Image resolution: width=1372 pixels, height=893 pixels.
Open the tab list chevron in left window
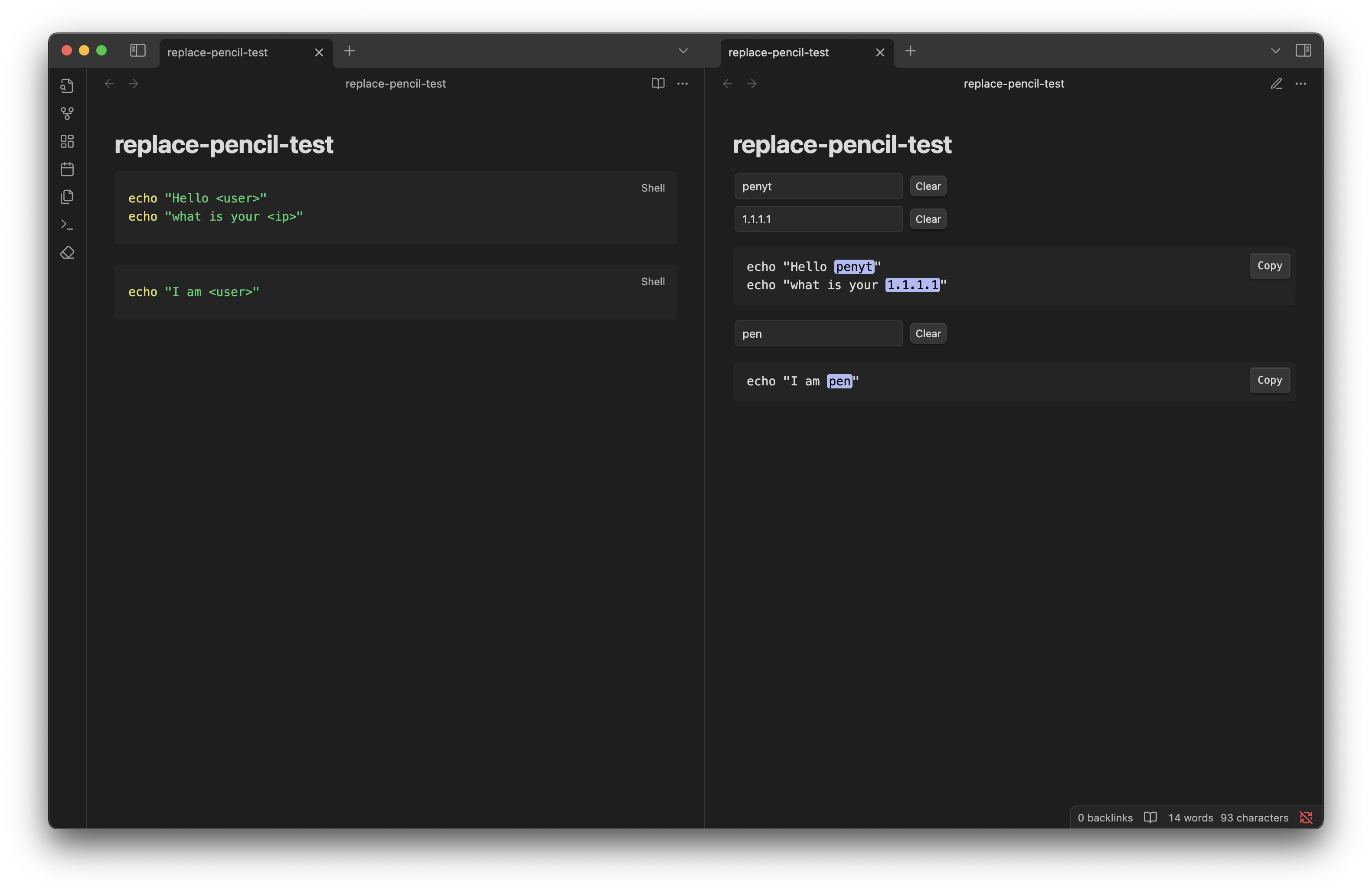point(683,51)
